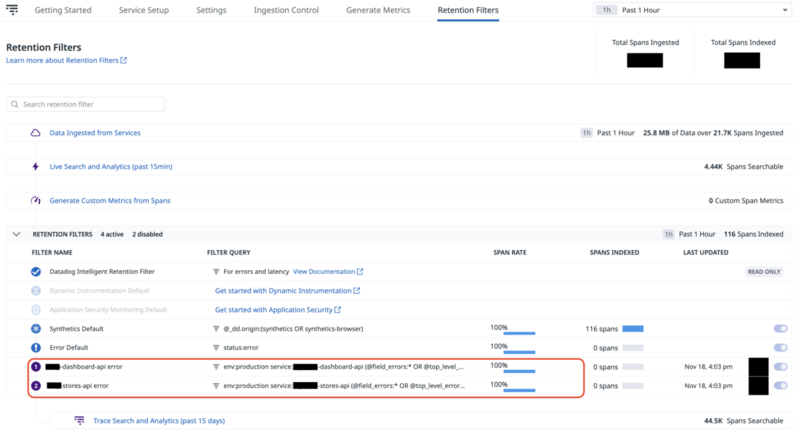Click the lightning bolt Live Search icon
The width and height of the screenshot is (800, 432).
point(35,166)
